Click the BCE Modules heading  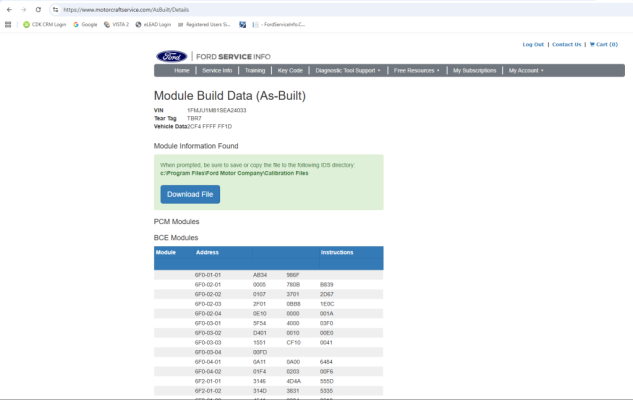pos(176,238)
